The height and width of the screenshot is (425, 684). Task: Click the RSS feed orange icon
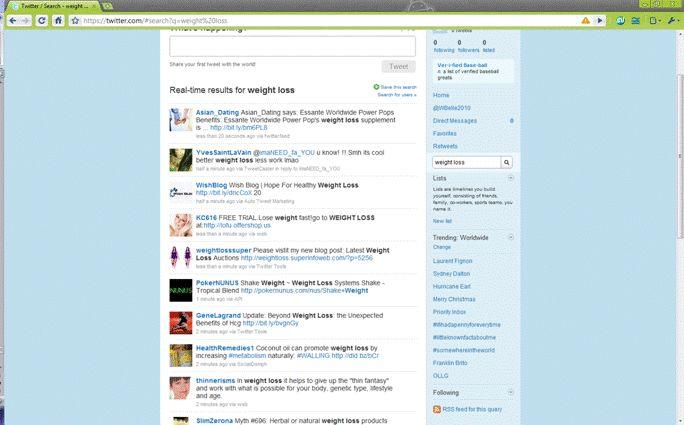[436, 408]
